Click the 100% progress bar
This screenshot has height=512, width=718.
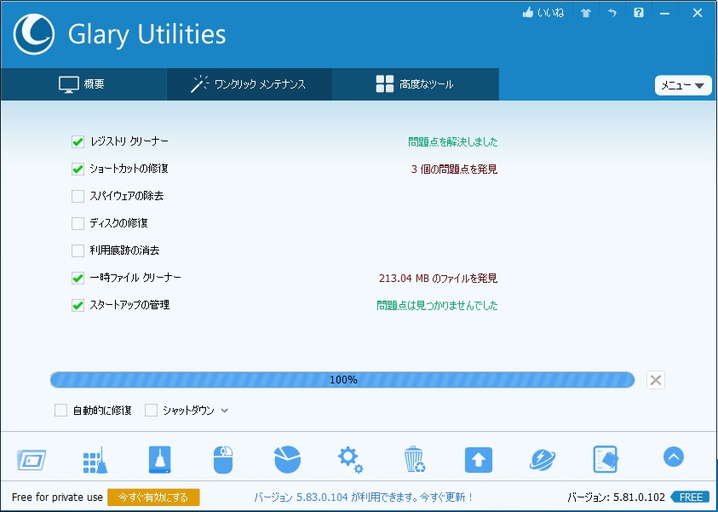point(343,380)
